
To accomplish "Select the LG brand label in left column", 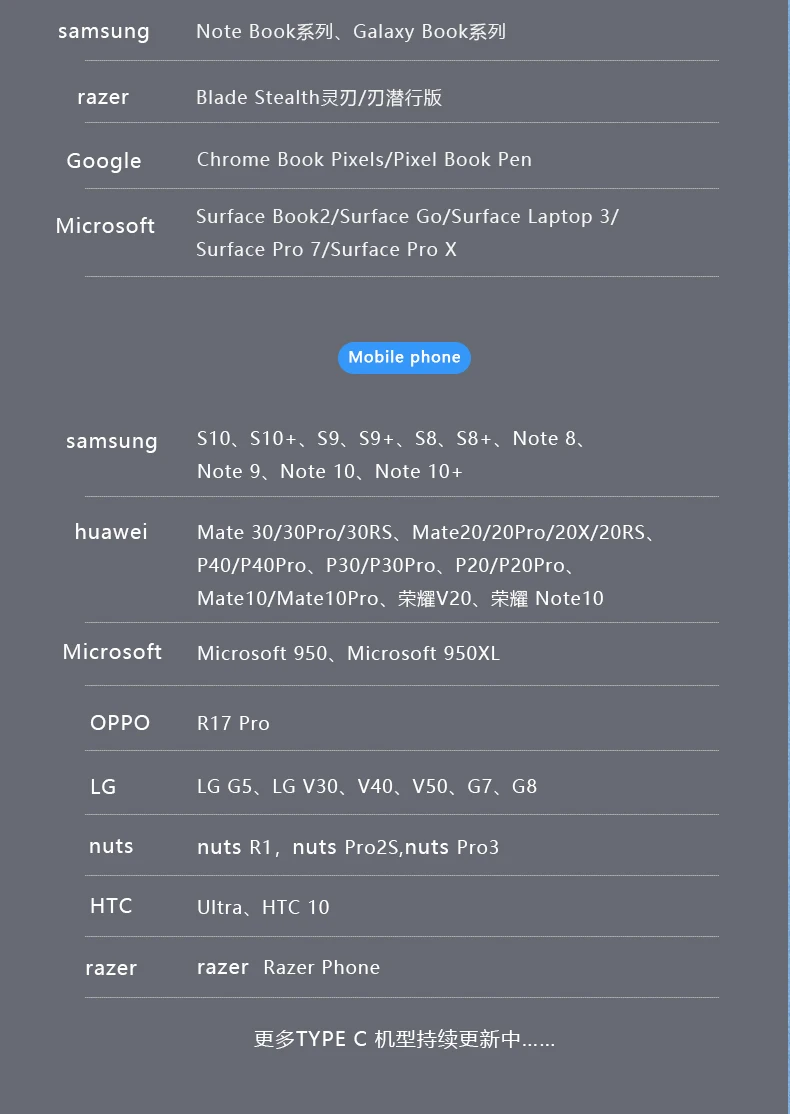I will 103,787.
